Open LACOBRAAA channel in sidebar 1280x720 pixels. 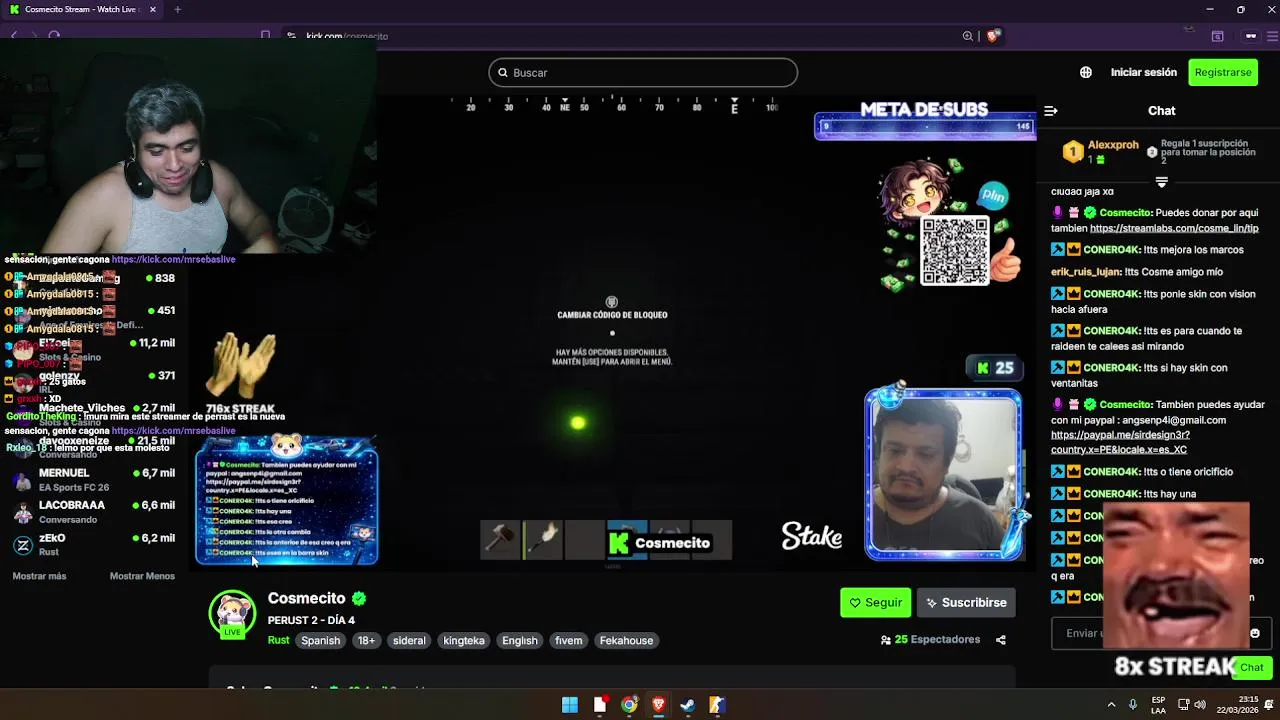[x=95, y=512]
